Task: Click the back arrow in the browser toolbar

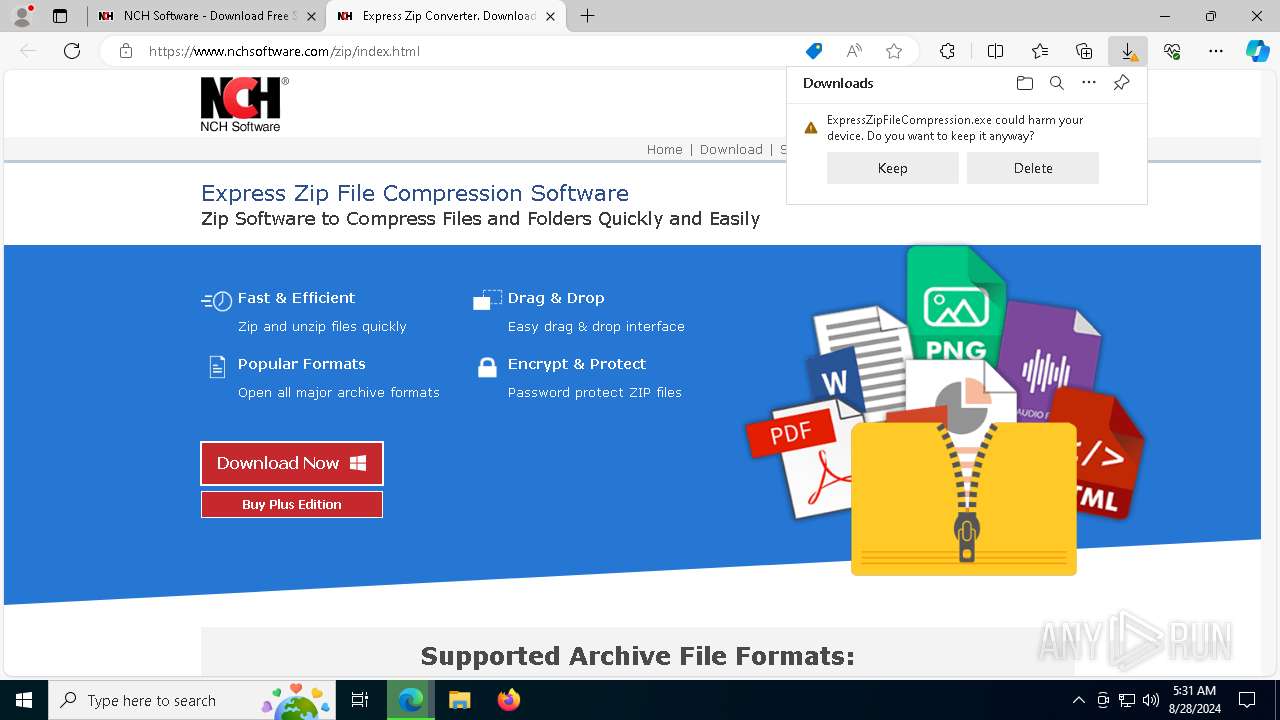Action: [x=28, y=51]
